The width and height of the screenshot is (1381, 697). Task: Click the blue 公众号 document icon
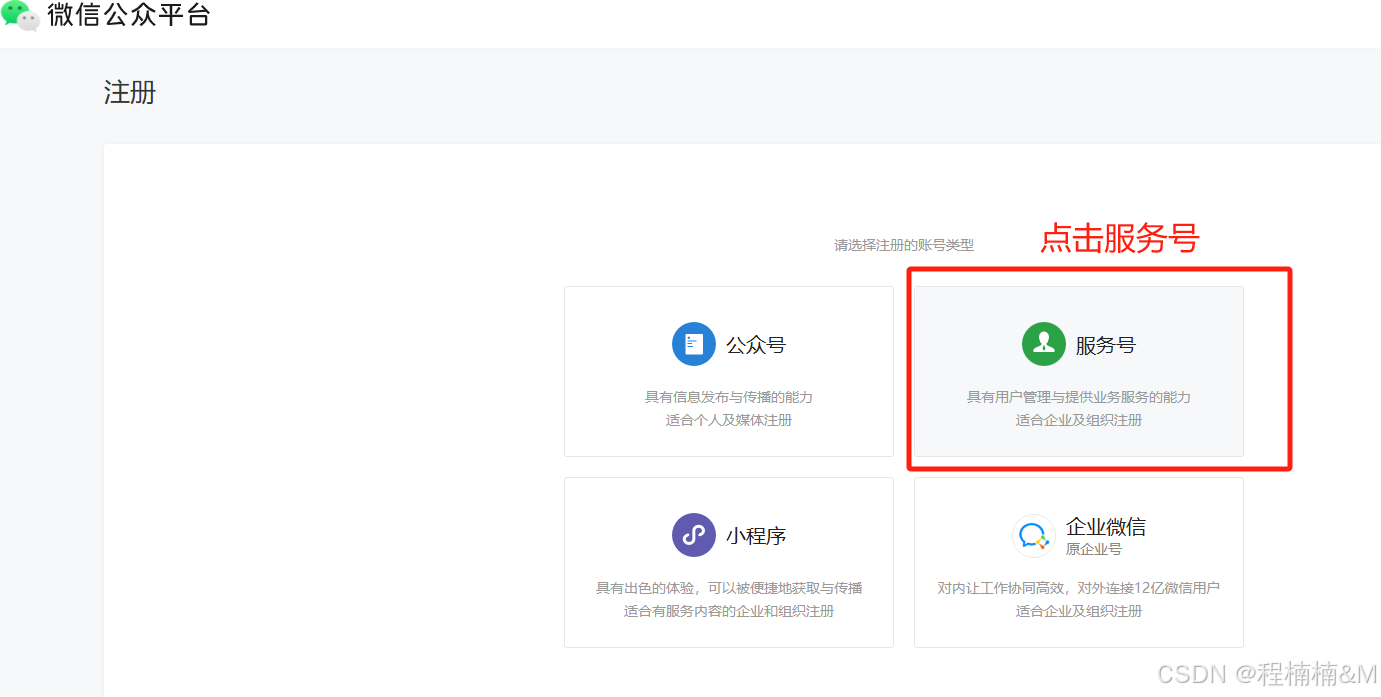tap(693, 344)
